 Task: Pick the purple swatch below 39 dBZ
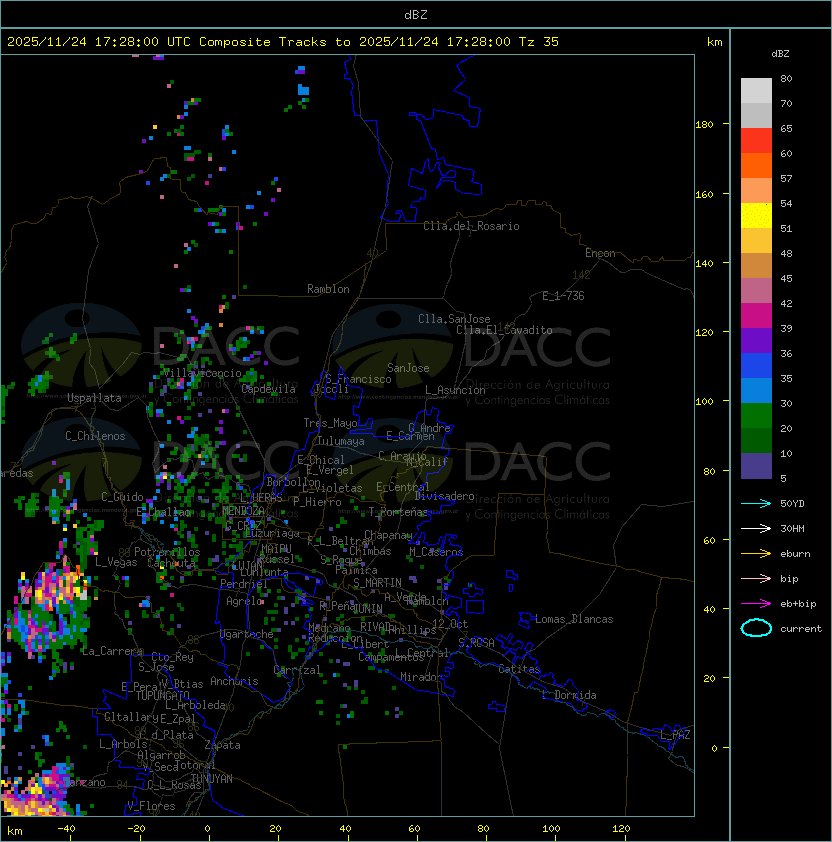click(x=756, y=340)
